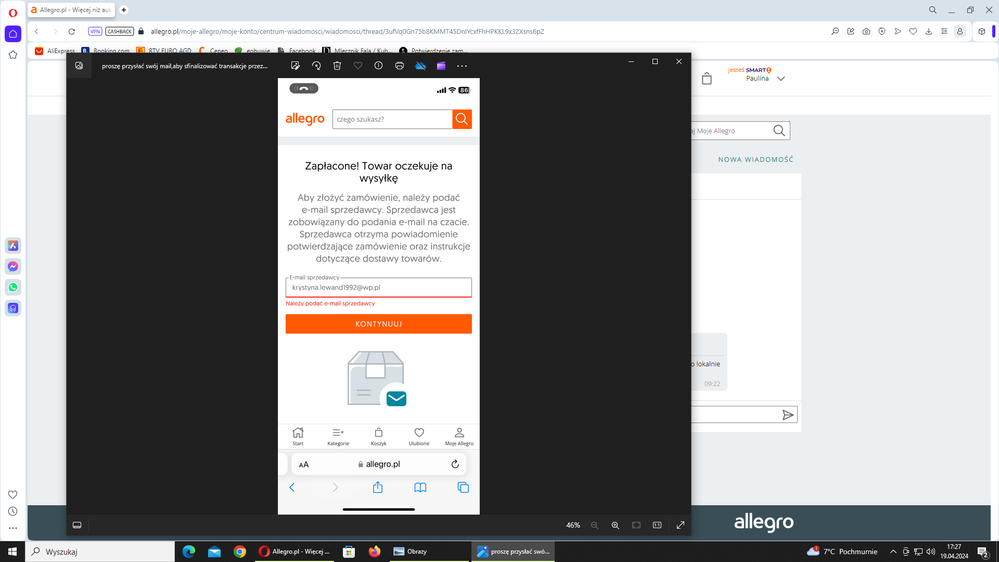Click the Koszyk tab in phone screenshot
The width and height of the screenshot is (999, 562).
(x=378, y=436)
